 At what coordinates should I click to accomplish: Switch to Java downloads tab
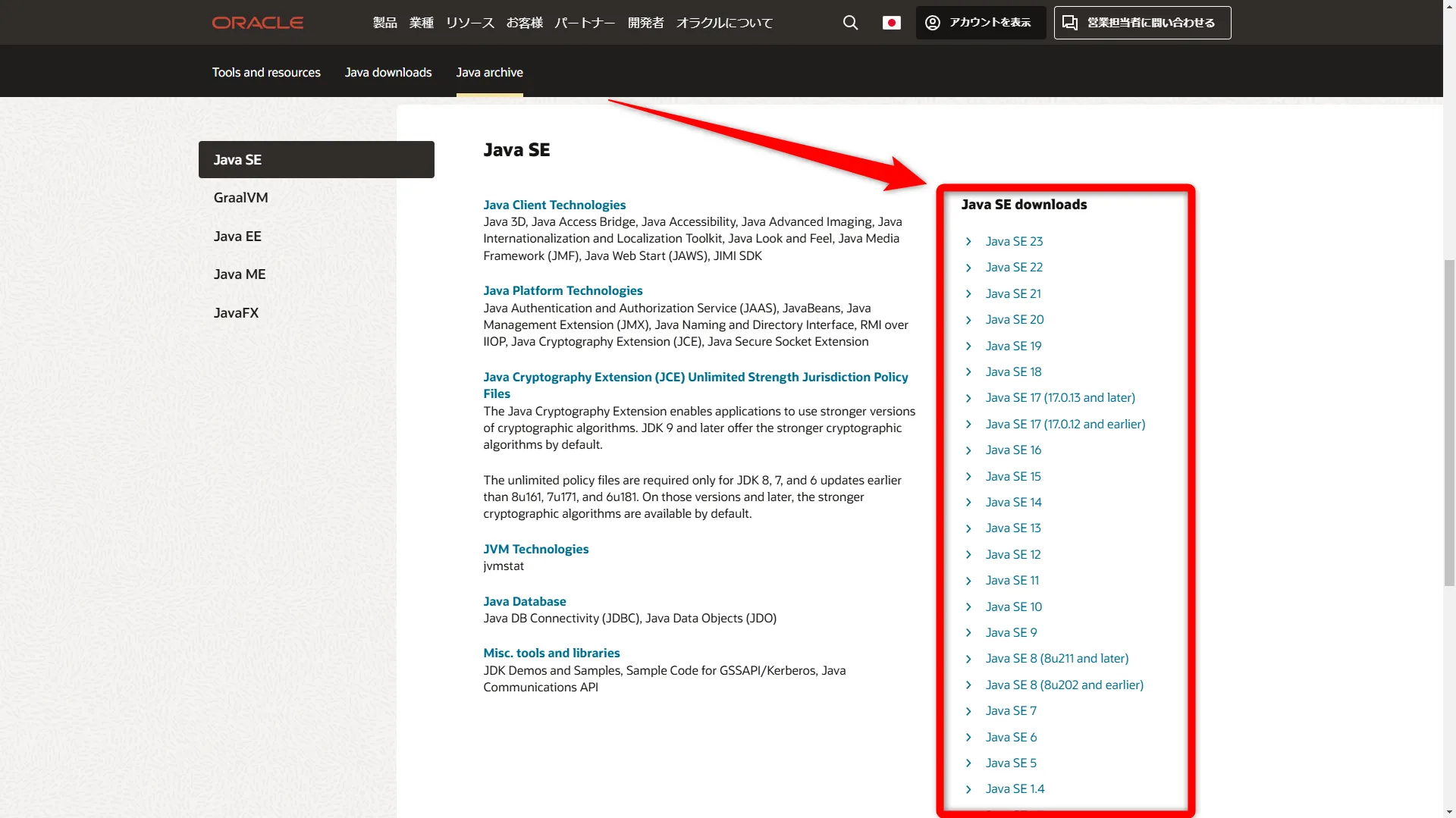(388, 72)
